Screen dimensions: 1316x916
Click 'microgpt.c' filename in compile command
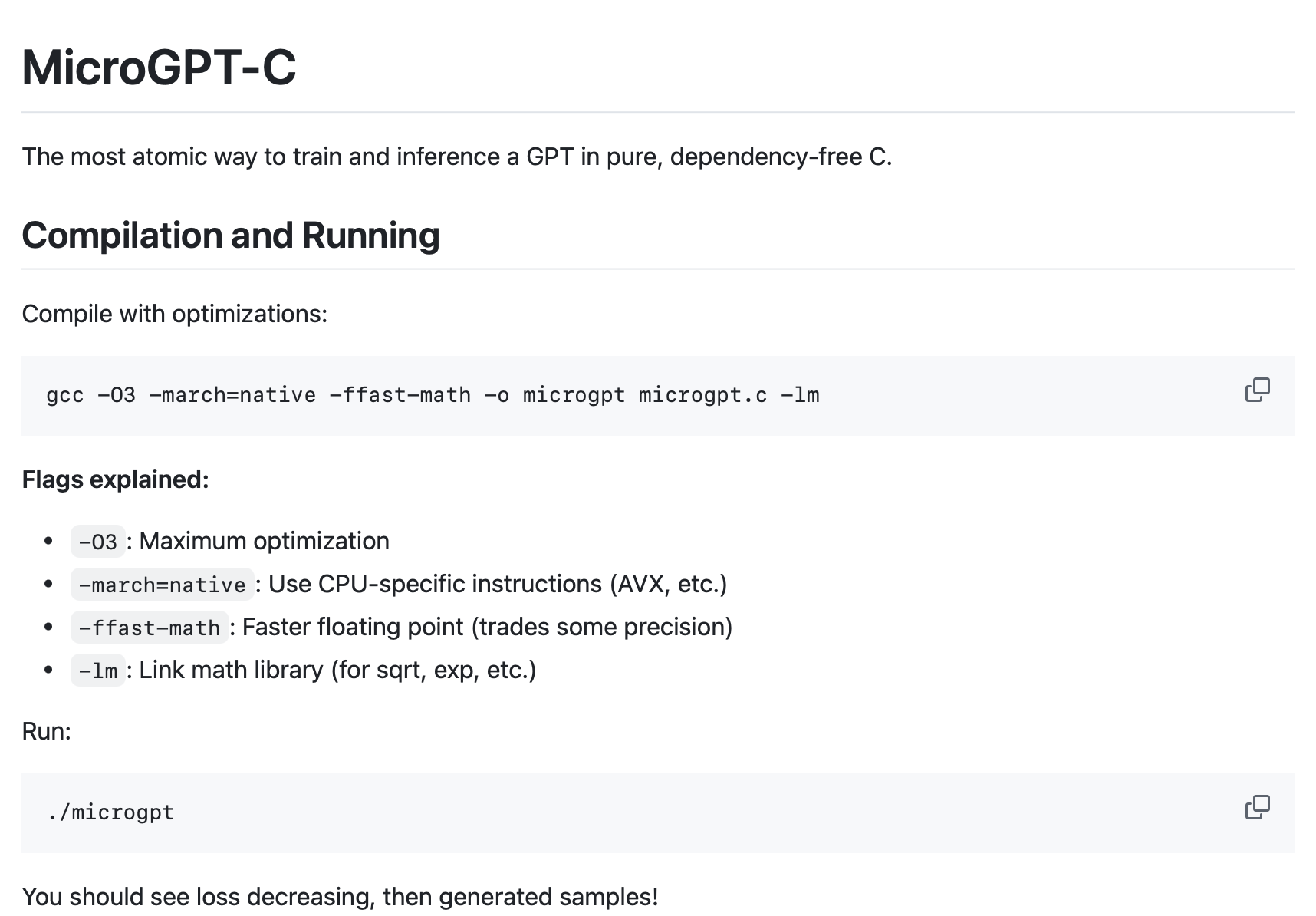point(702,395)
